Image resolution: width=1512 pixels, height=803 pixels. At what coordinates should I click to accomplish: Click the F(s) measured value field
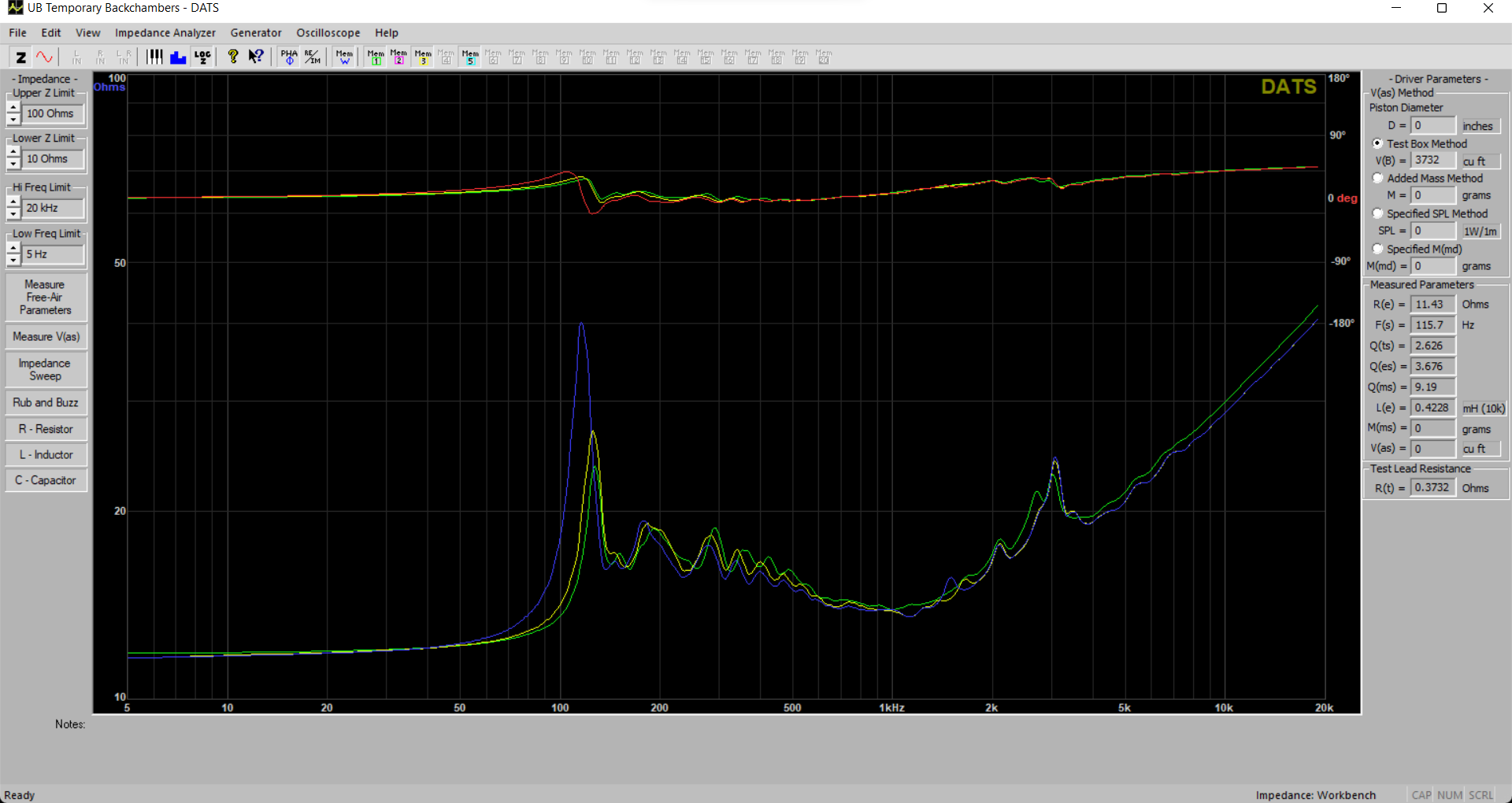click(x=1433, y=324)
